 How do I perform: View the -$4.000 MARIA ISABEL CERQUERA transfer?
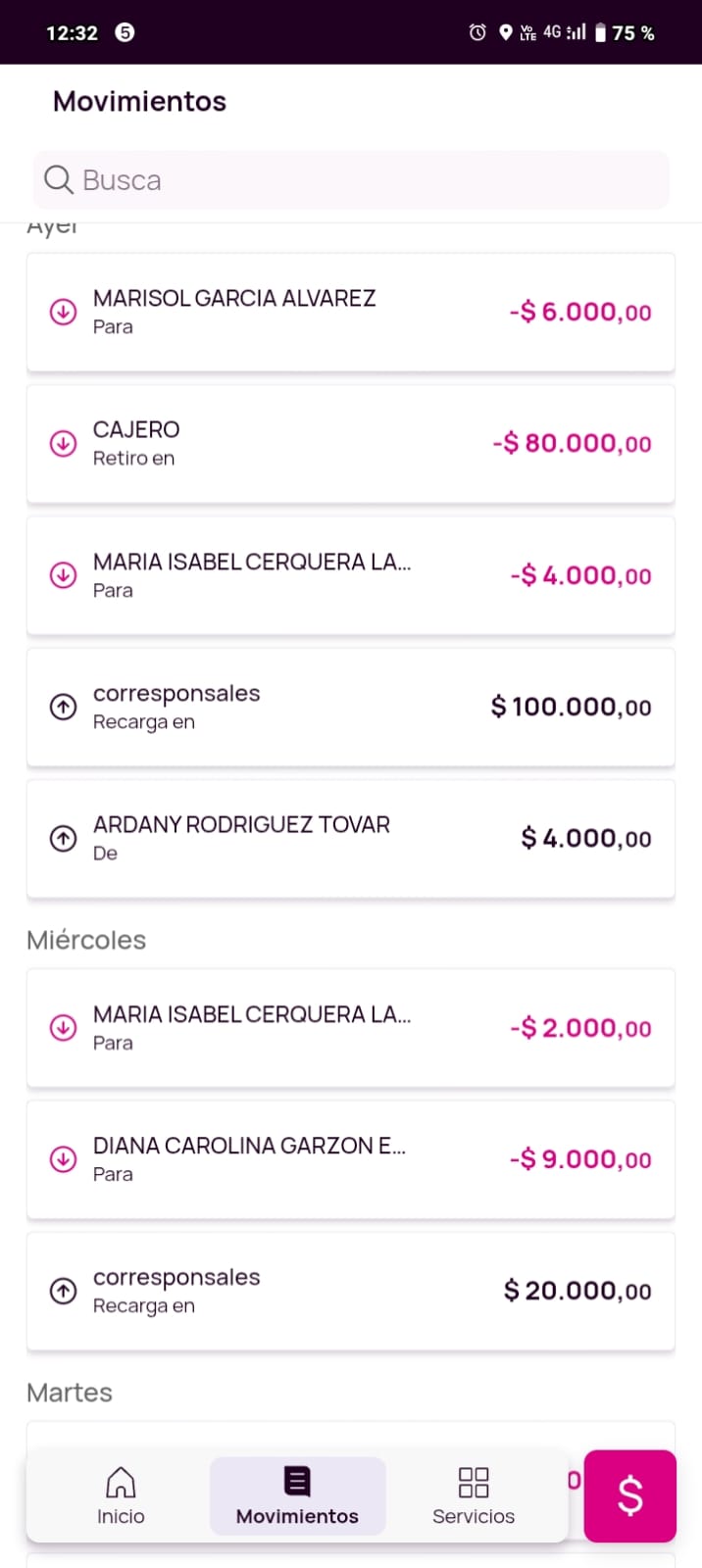tap(351, 575)
